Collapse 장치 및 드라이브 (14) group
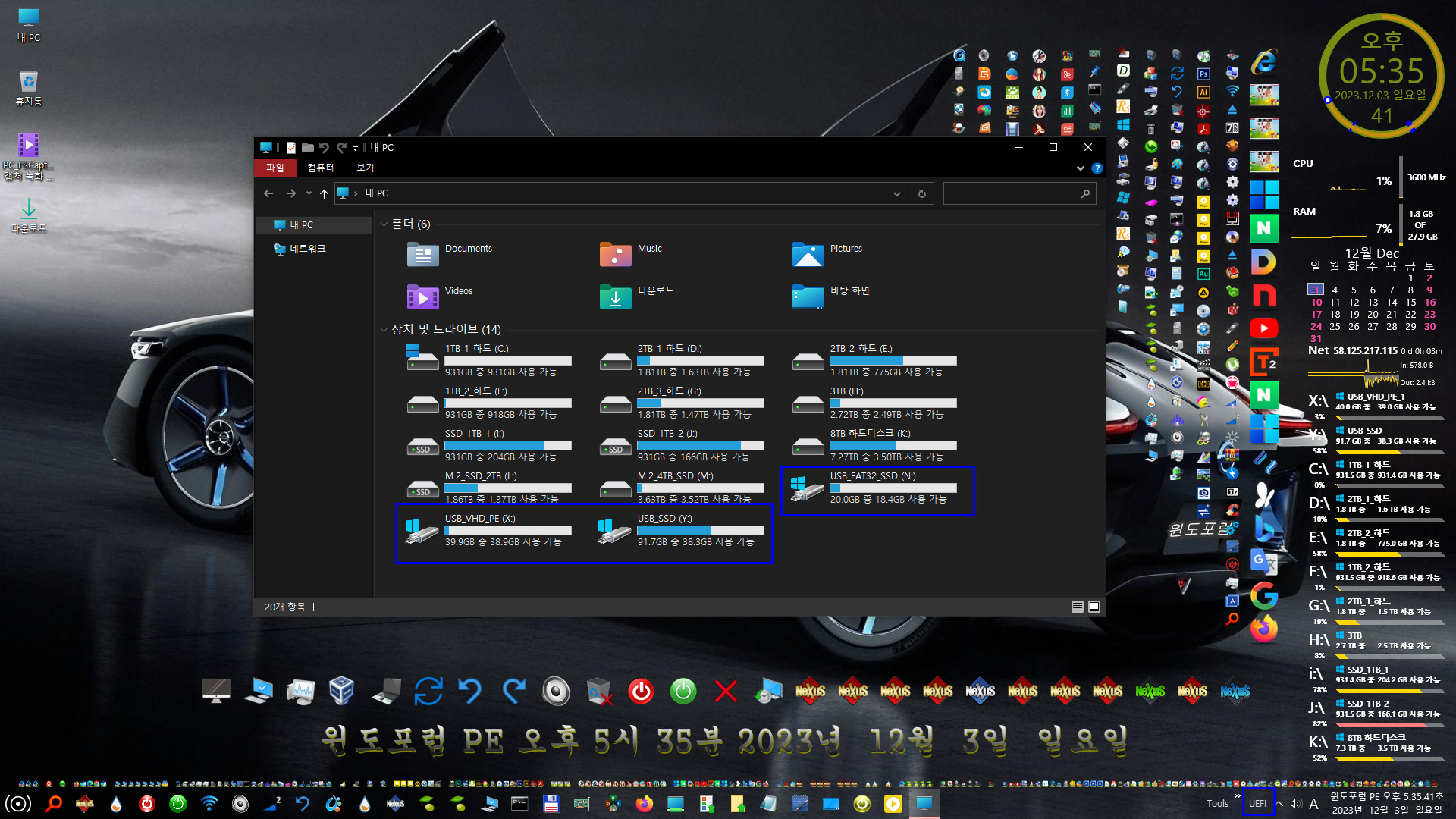The height and width of the screenshot is (819, 1456). 384,329
